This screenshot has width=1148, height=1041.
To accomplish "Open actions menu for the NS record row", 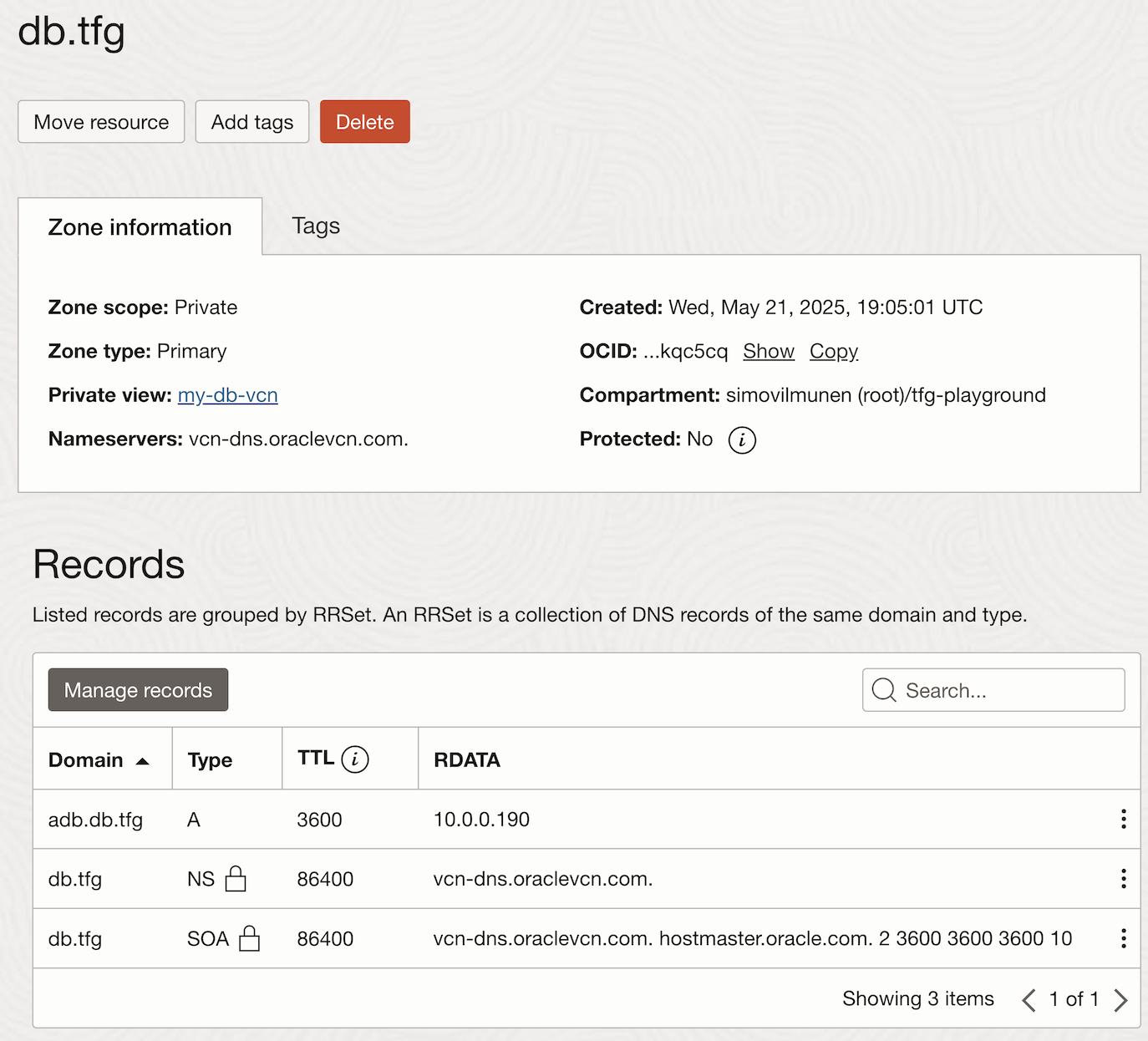I will click(x=1123, y=878).
